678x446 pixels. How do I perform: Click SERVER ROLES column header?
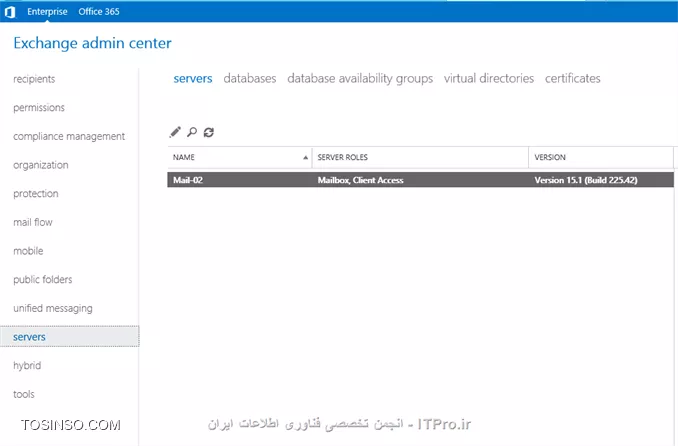pos(420,157)
